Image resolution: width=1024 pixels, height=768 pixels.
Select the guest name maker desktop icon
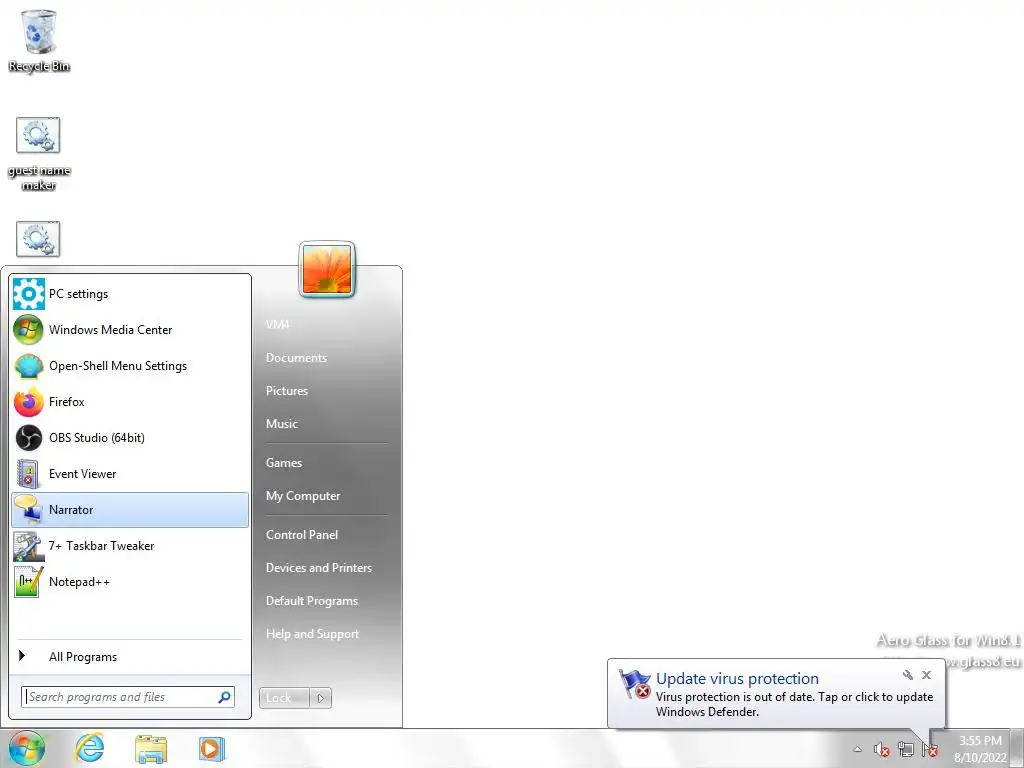39,154
